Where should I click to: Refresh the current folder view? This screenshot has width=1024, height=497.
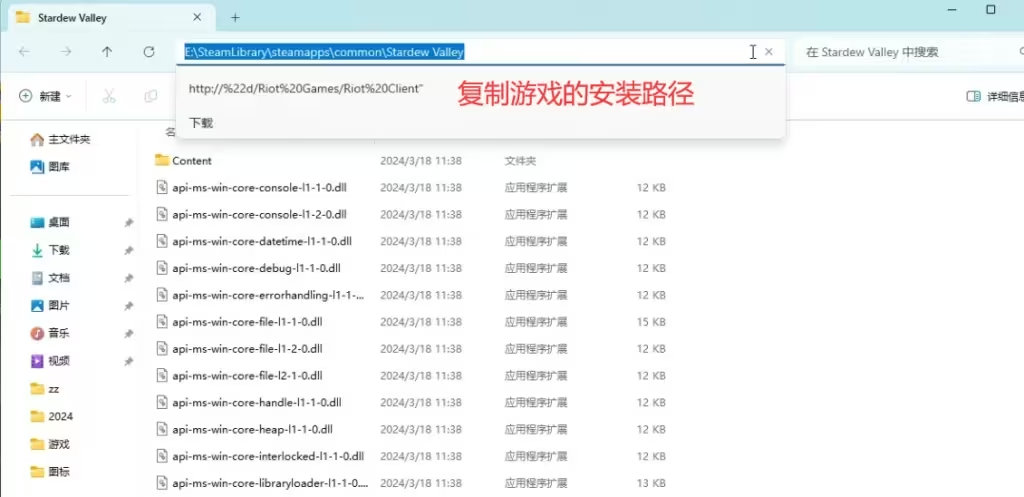pos(149,52)
